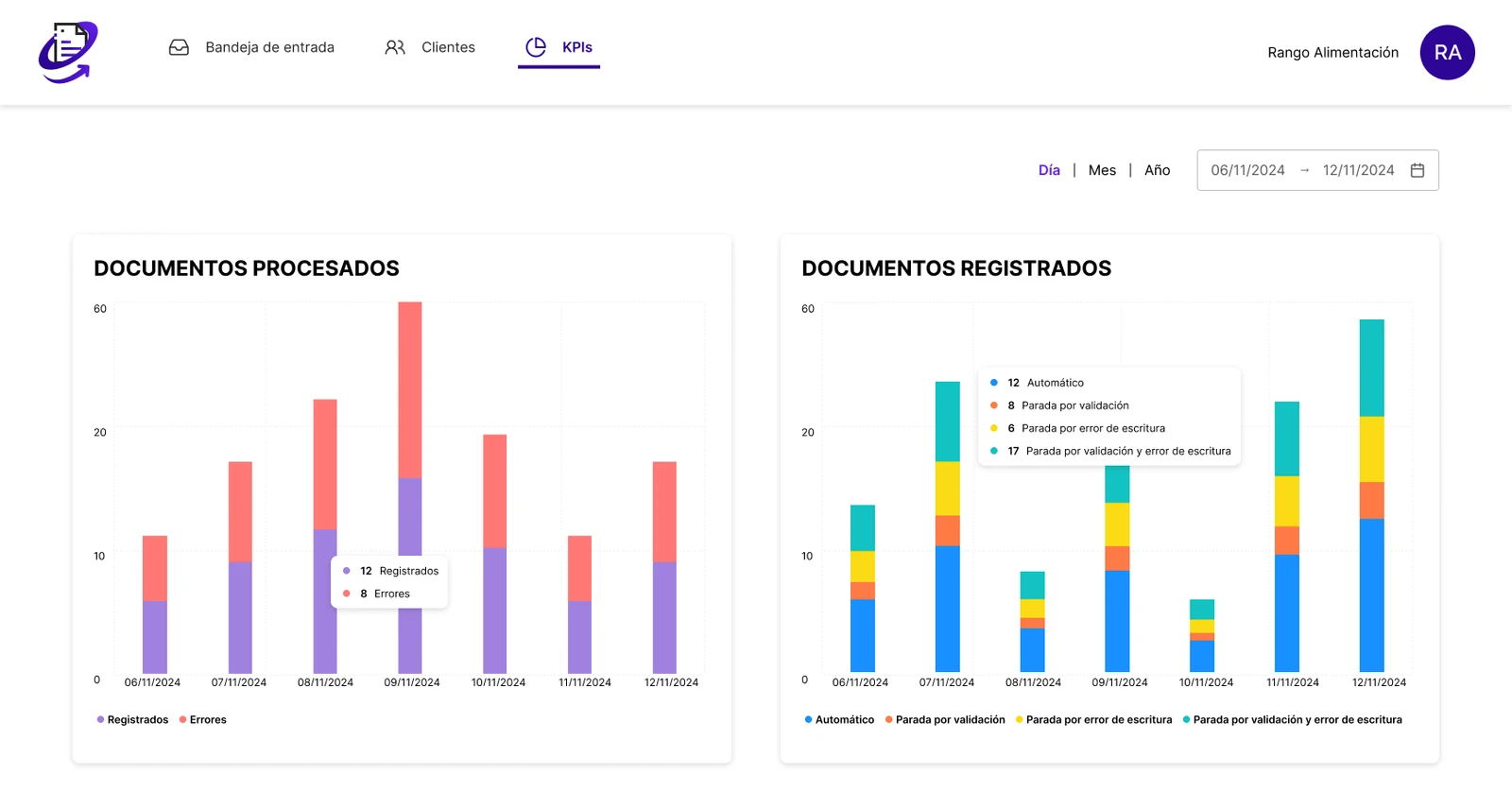Click the app logo icon
Viewport: 1512px width, 792px height.
68,52
